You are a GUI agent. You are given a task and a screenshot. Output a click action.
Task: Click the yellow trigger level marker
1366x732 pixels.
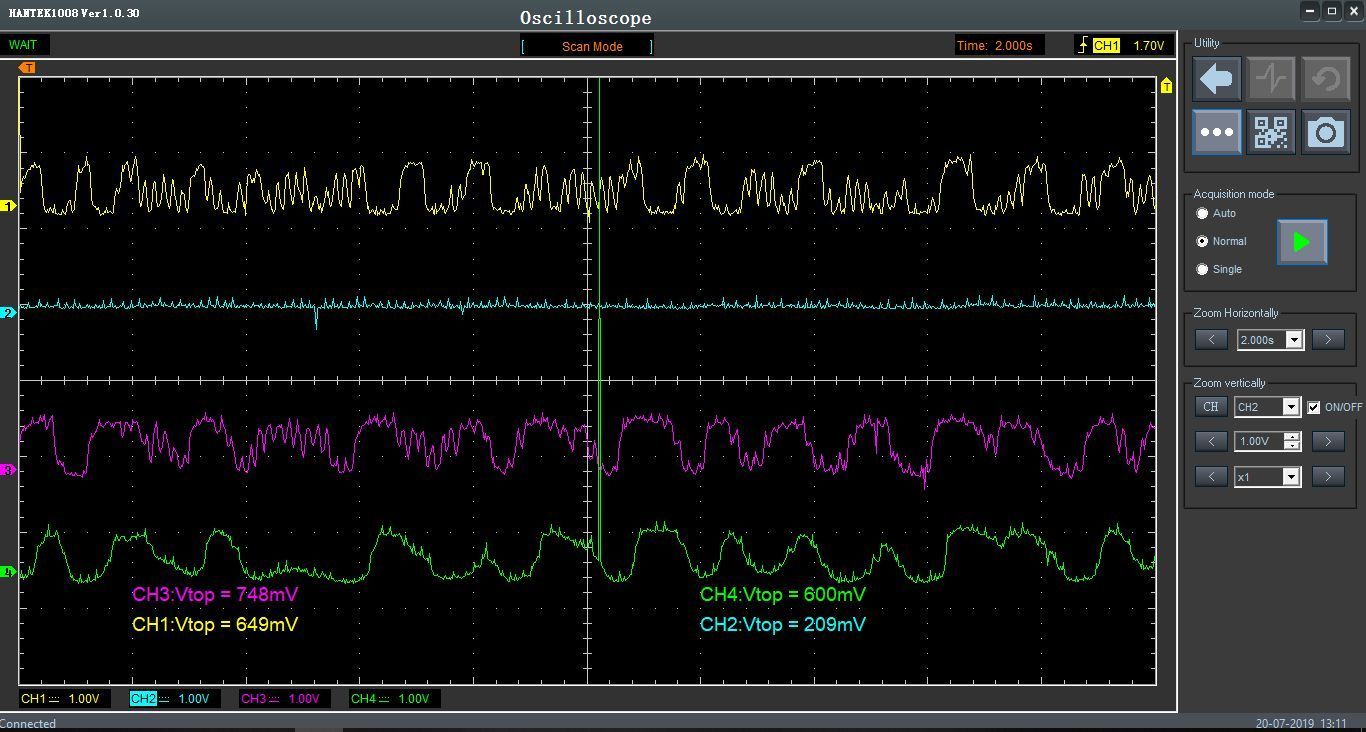coord(1166,87)
